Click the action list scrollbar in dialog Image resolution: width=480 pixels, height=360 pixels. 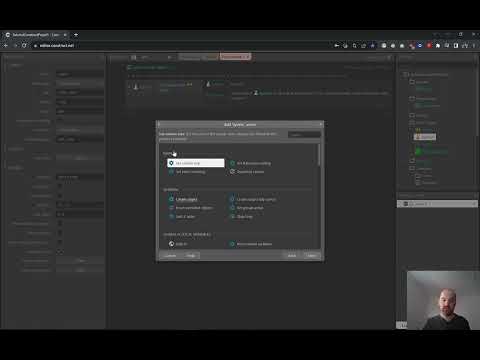click(319, 155)
